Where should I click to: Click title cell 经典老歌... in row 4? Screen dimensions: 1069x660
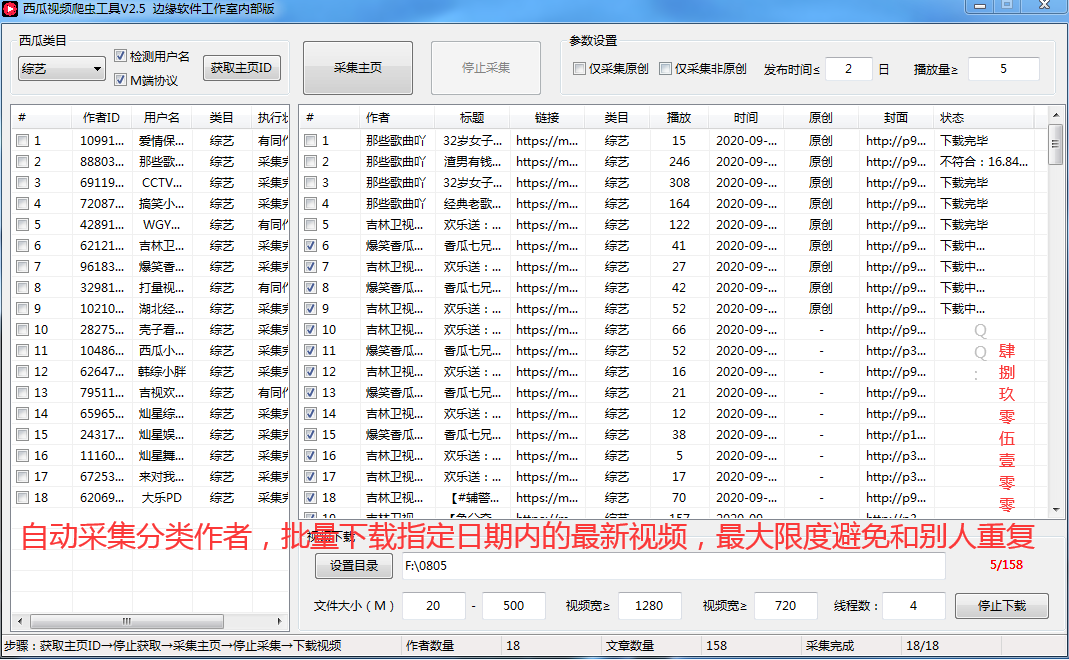tap(472, 204)
